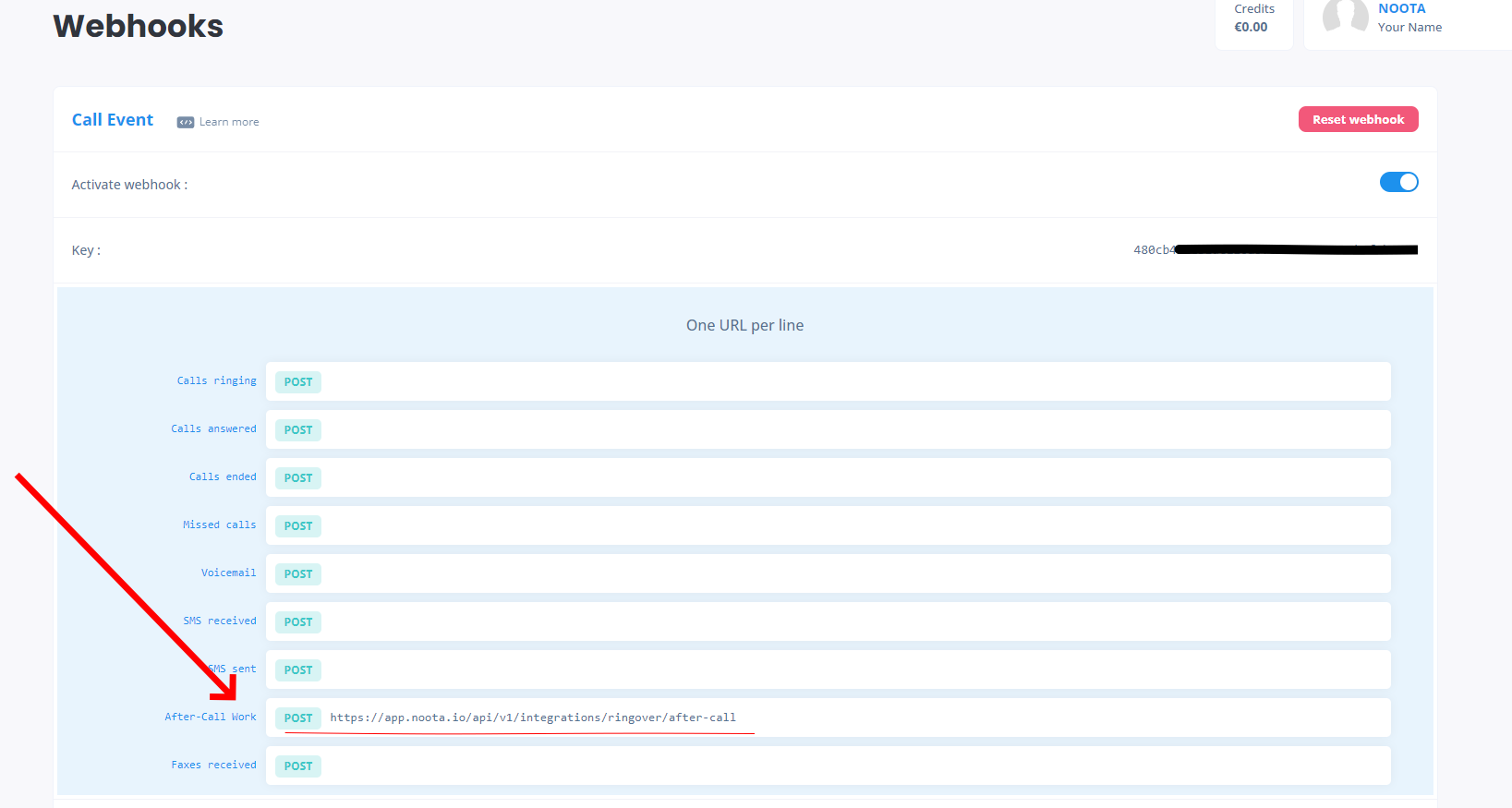This screenshot has height=808, width=1512.
Task: Select the SMS sent URL field
Action: 850,669
